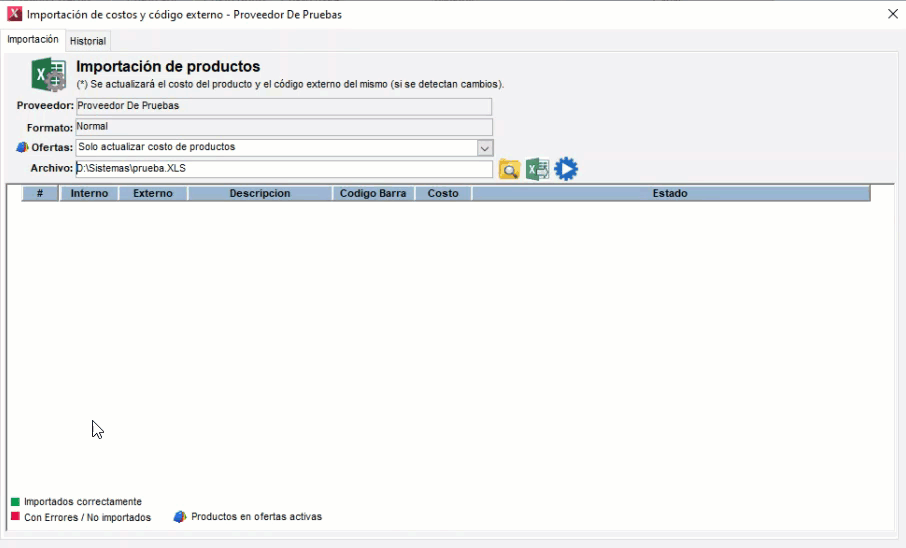Run import with the blue gear play icon
Screen dimensions: 906x548
[x=566, y=169]
